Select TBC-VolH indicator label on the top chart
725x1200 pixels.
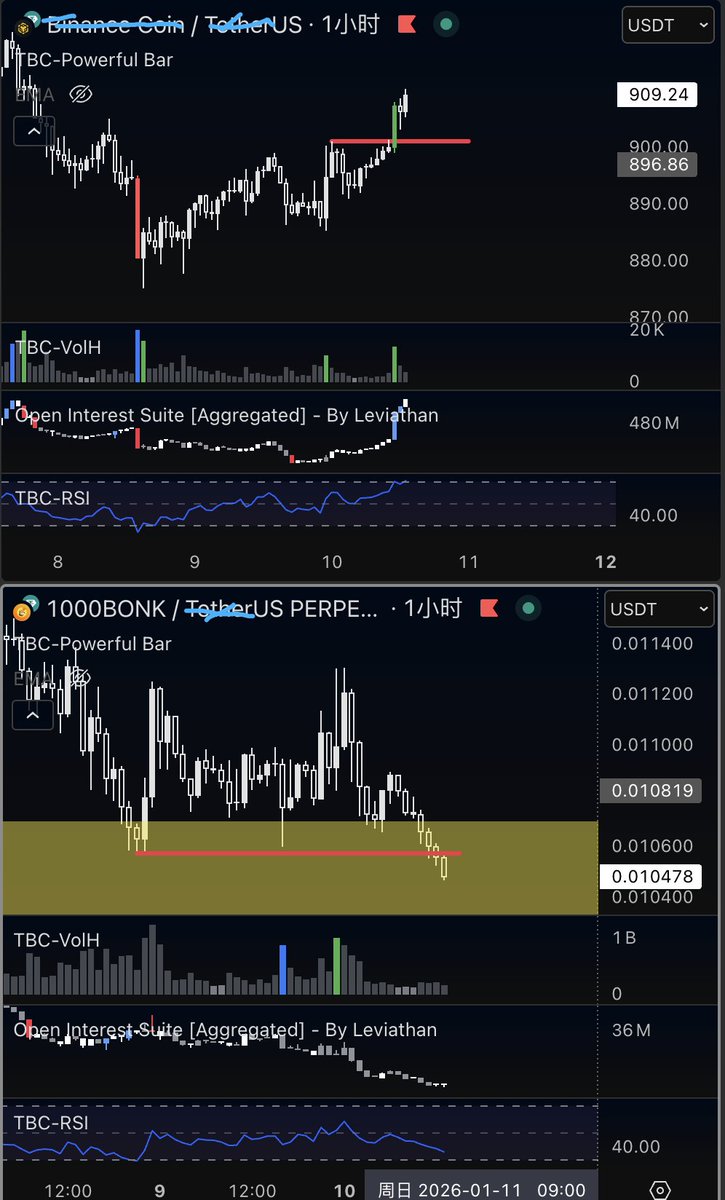click(58, 348)
